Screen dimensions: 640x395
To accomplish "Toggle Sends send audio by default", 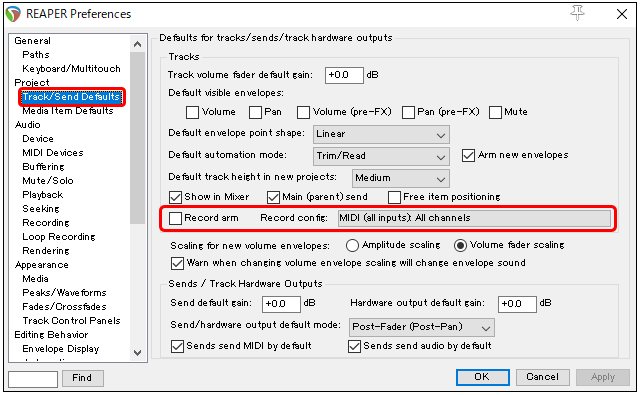I will coord(354,346).
